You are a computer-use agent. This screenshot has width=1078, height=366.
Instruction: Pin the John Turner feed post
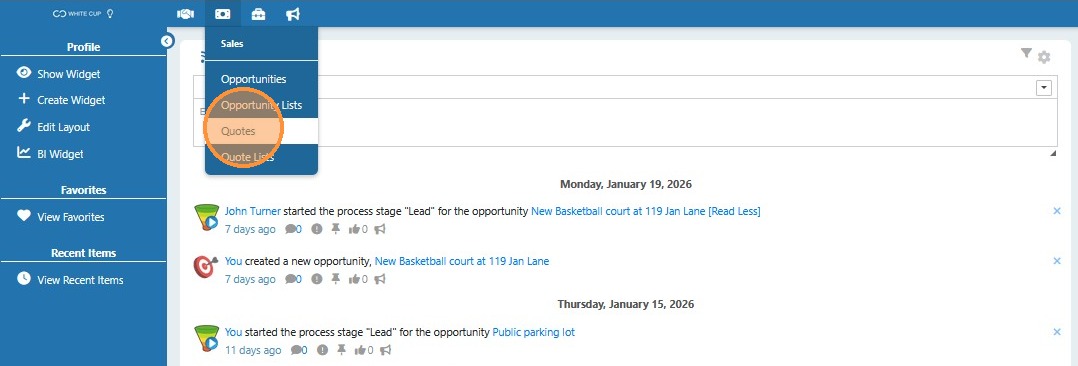(x=336, y=229)
